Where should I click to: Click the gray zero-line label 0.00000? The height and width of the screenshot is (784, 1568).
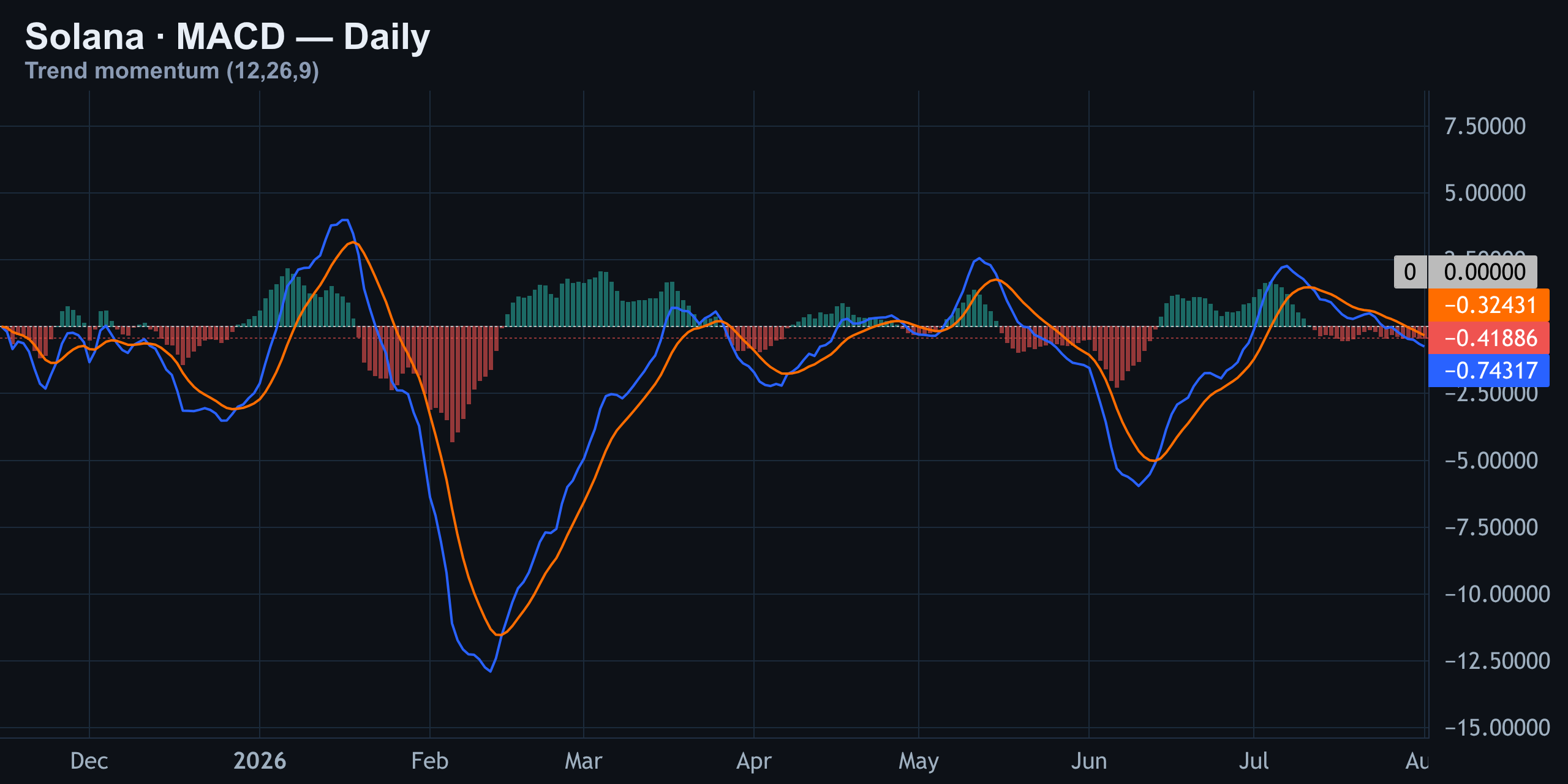point(1483,272)
